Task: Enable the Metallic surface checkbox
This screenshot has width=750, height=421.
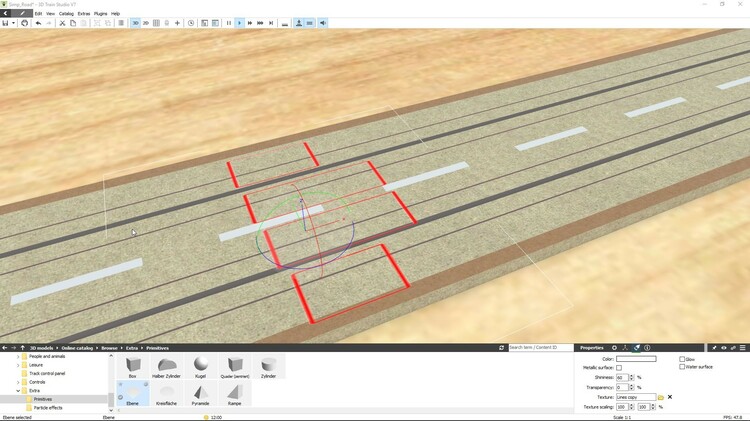Action: pos(619,368)
